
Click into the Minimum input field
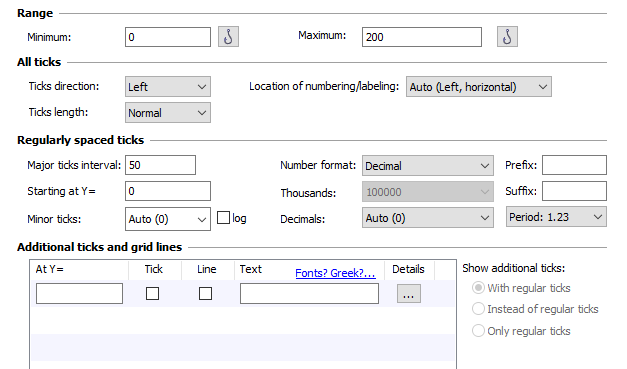coord(168,37)
